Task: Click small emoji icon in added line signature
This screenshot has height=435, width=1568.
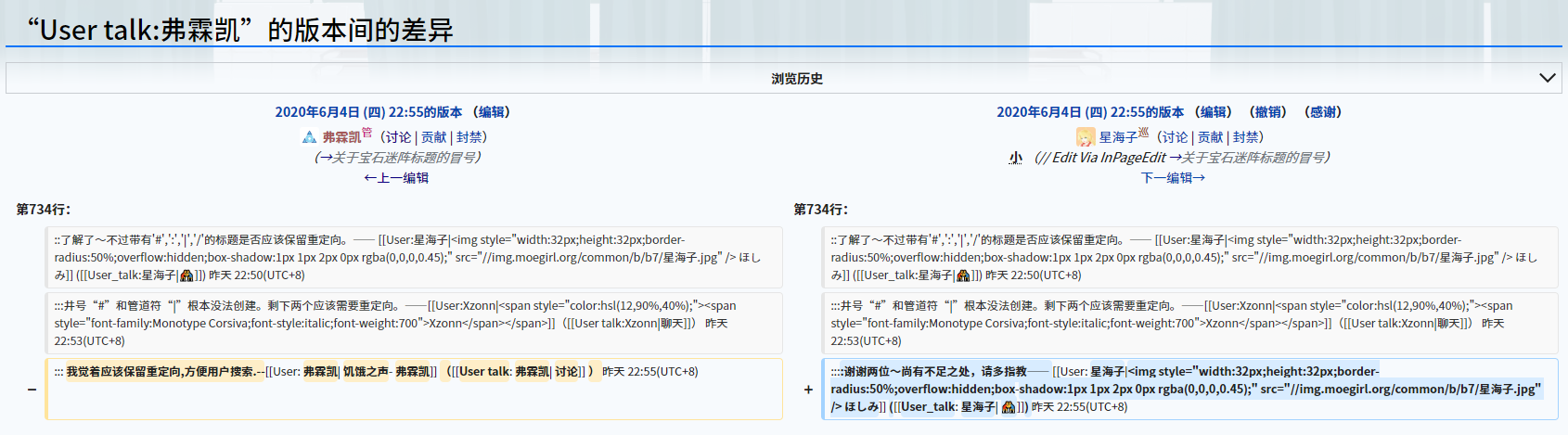Action: click(1009, 407)
